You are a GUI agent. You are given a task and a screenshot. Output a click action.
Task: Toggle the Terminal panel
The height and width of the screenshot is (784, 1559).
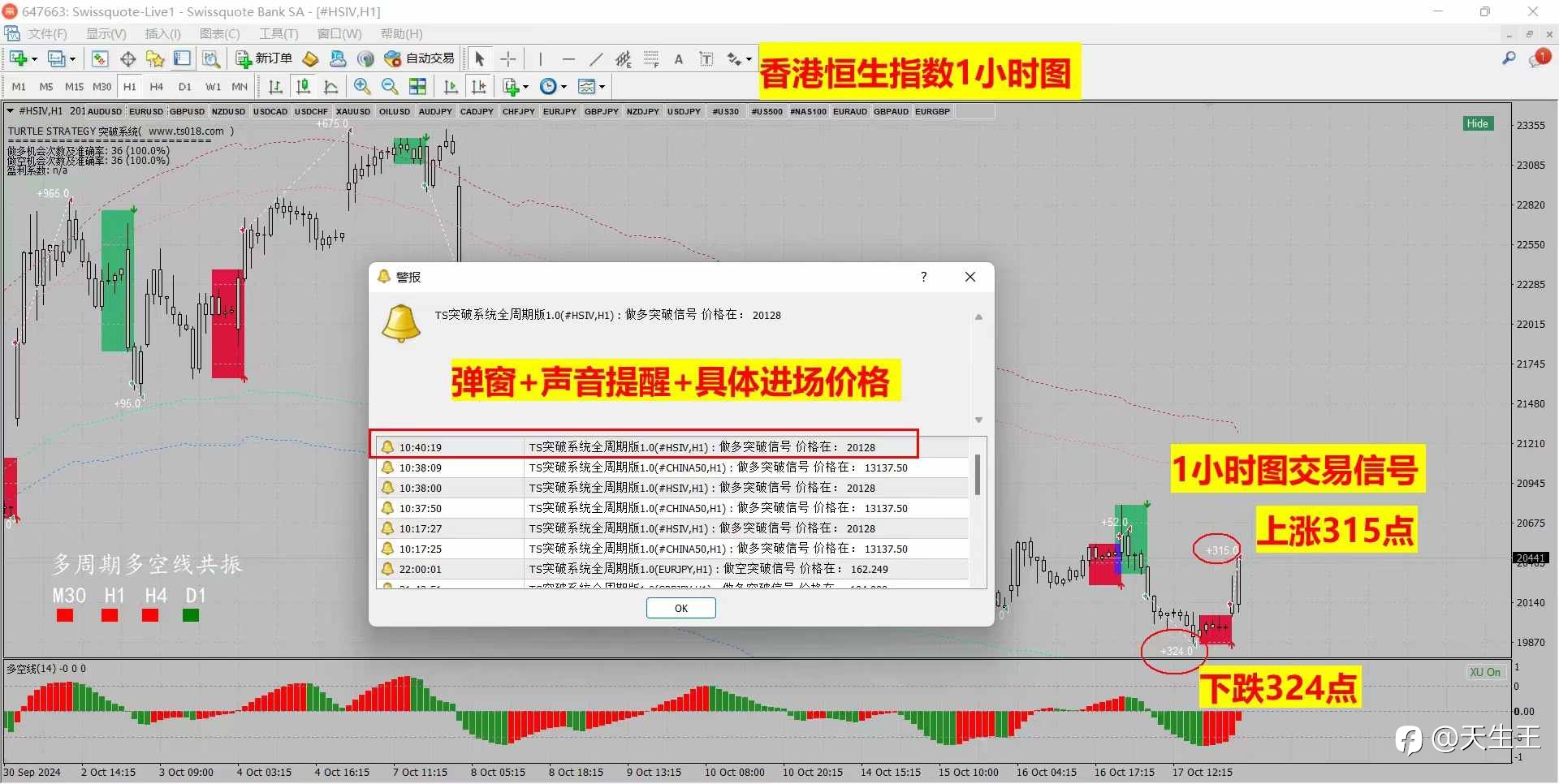[x=183, y=58]
